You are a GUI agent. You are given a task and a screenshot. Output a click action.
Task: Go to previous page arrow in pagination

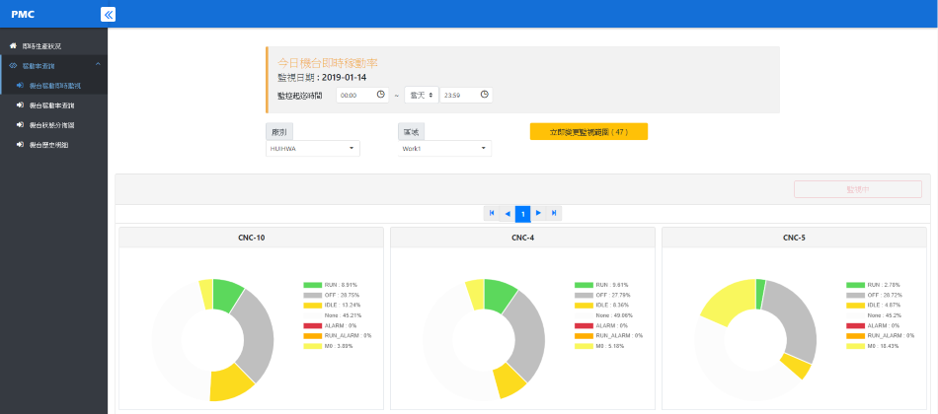click(x=507, y=213)
